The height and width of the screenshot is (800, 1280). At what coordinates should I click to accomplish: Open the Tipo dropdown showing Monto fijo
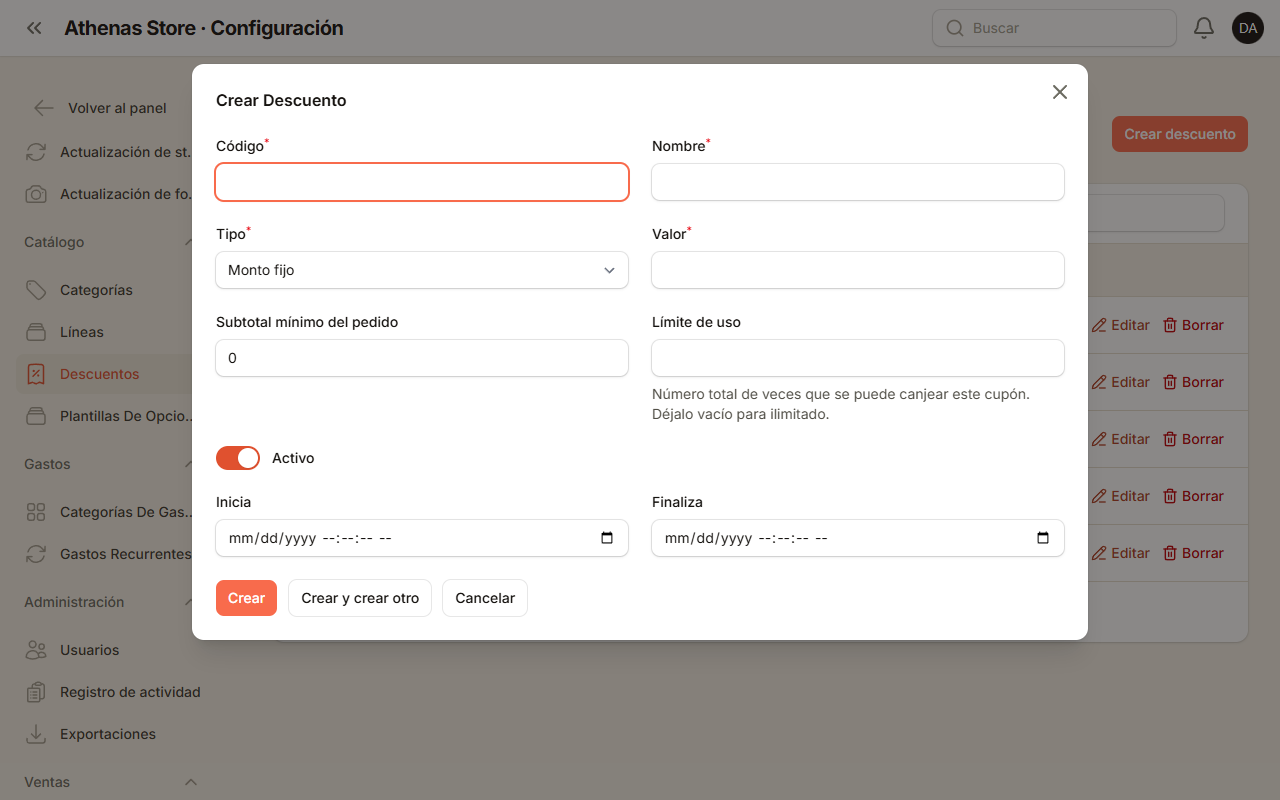click(x=422, y=270)
